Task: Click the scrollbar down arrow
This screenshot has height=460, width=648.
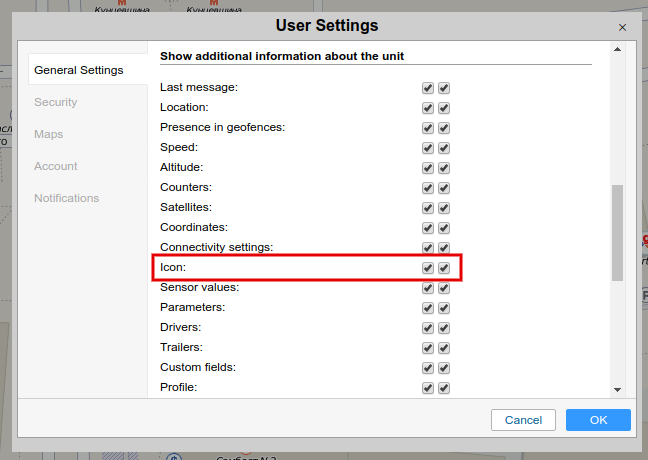Action: click(x=617, y=390)
